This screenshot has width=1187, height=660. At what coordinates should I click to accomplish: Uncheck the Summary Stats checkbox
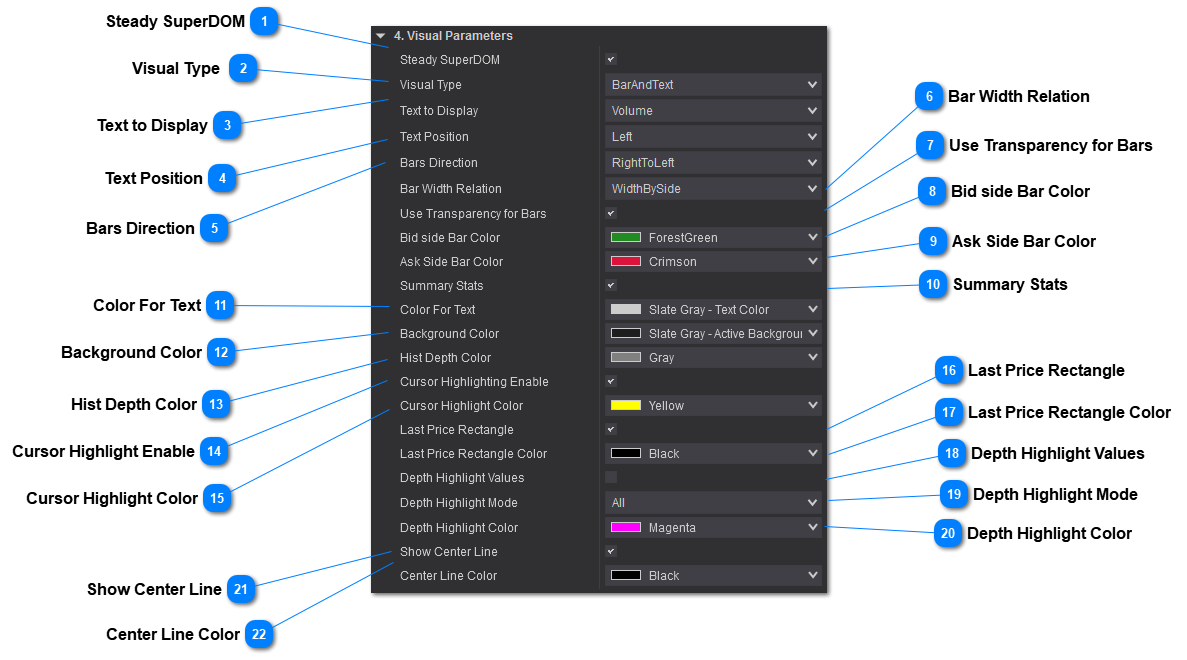(x=611, y=285)
